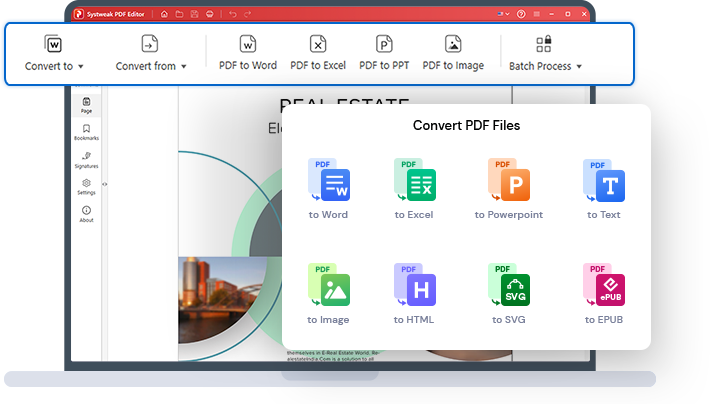Open the language flag dropdown

503,14
